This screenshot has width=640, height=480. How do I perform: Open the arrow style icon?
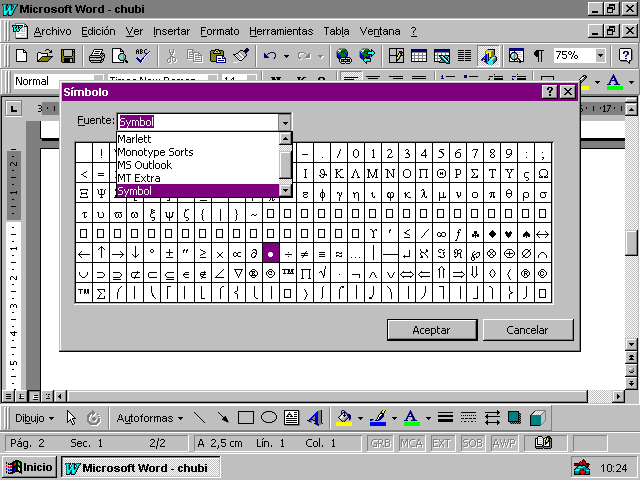(492, 418)
